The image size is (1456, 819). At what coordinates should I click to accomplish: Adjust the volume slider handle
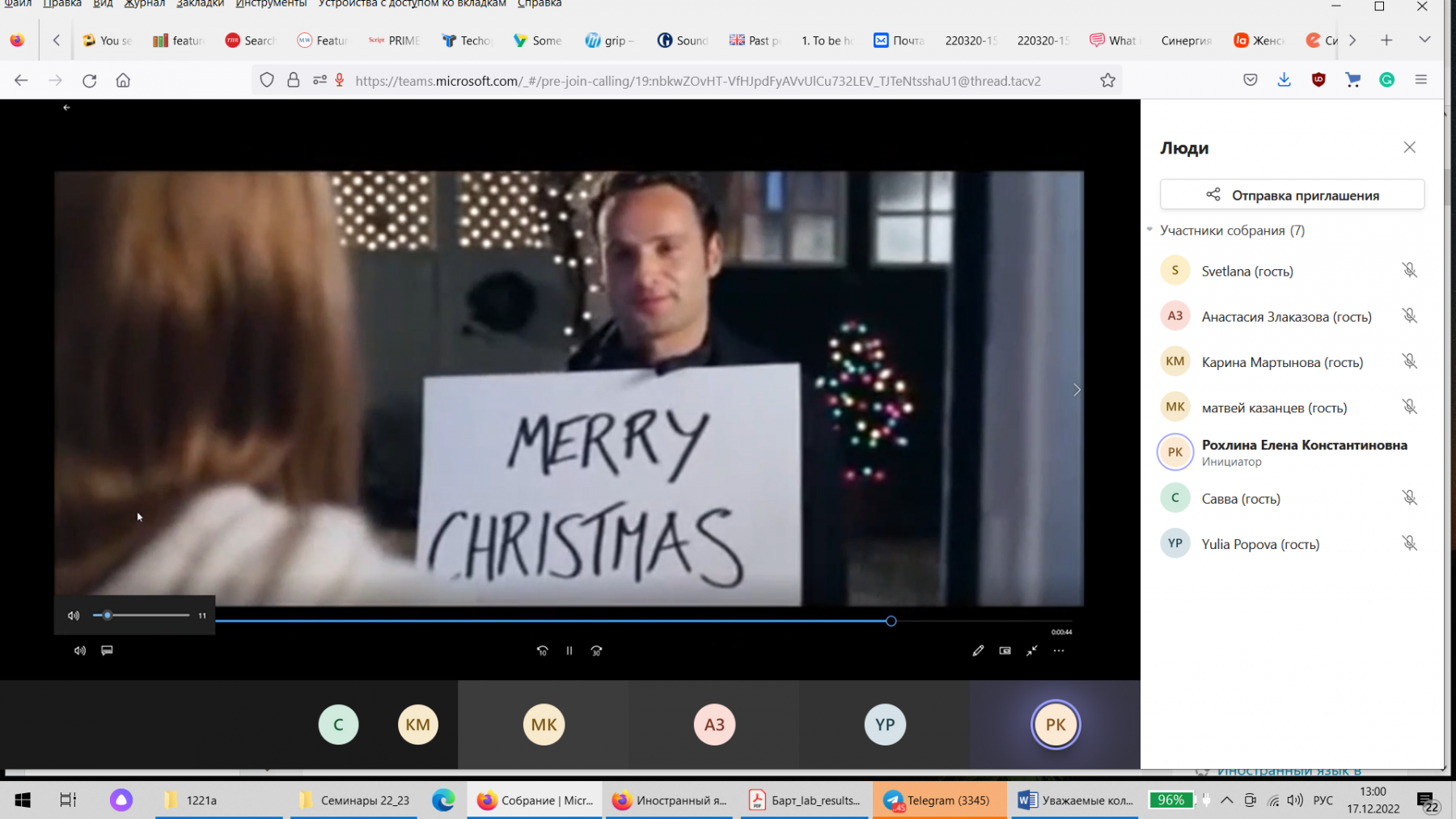107,615
